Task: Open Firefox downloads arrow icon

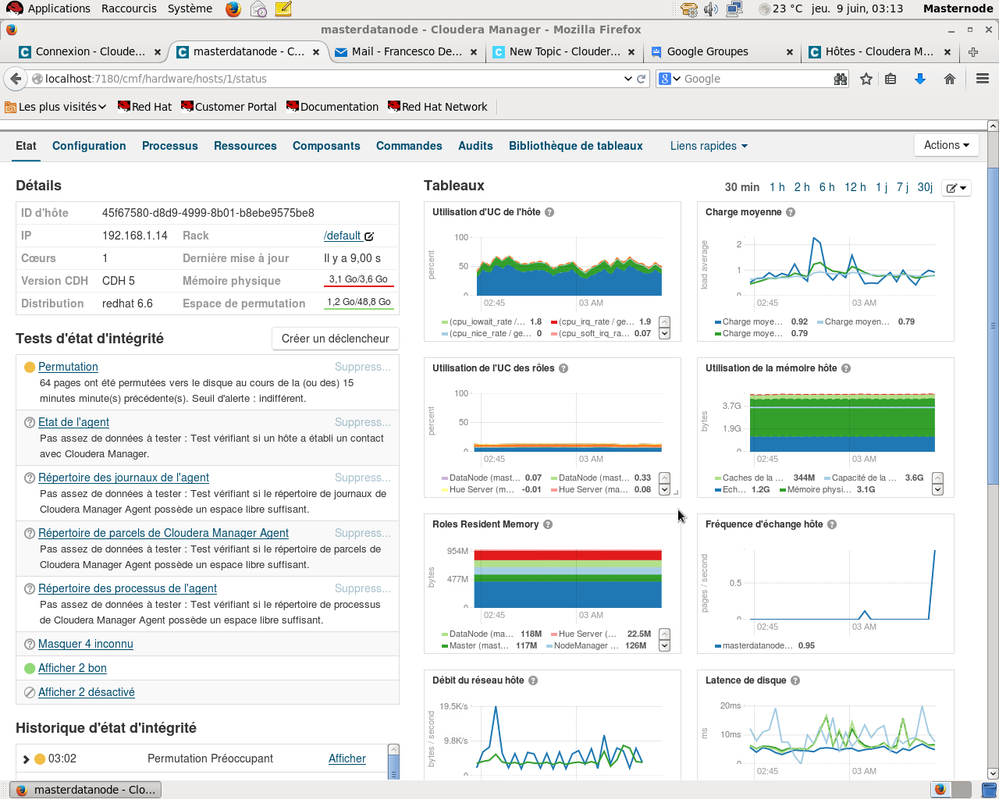Action: (x=920, y=79)
